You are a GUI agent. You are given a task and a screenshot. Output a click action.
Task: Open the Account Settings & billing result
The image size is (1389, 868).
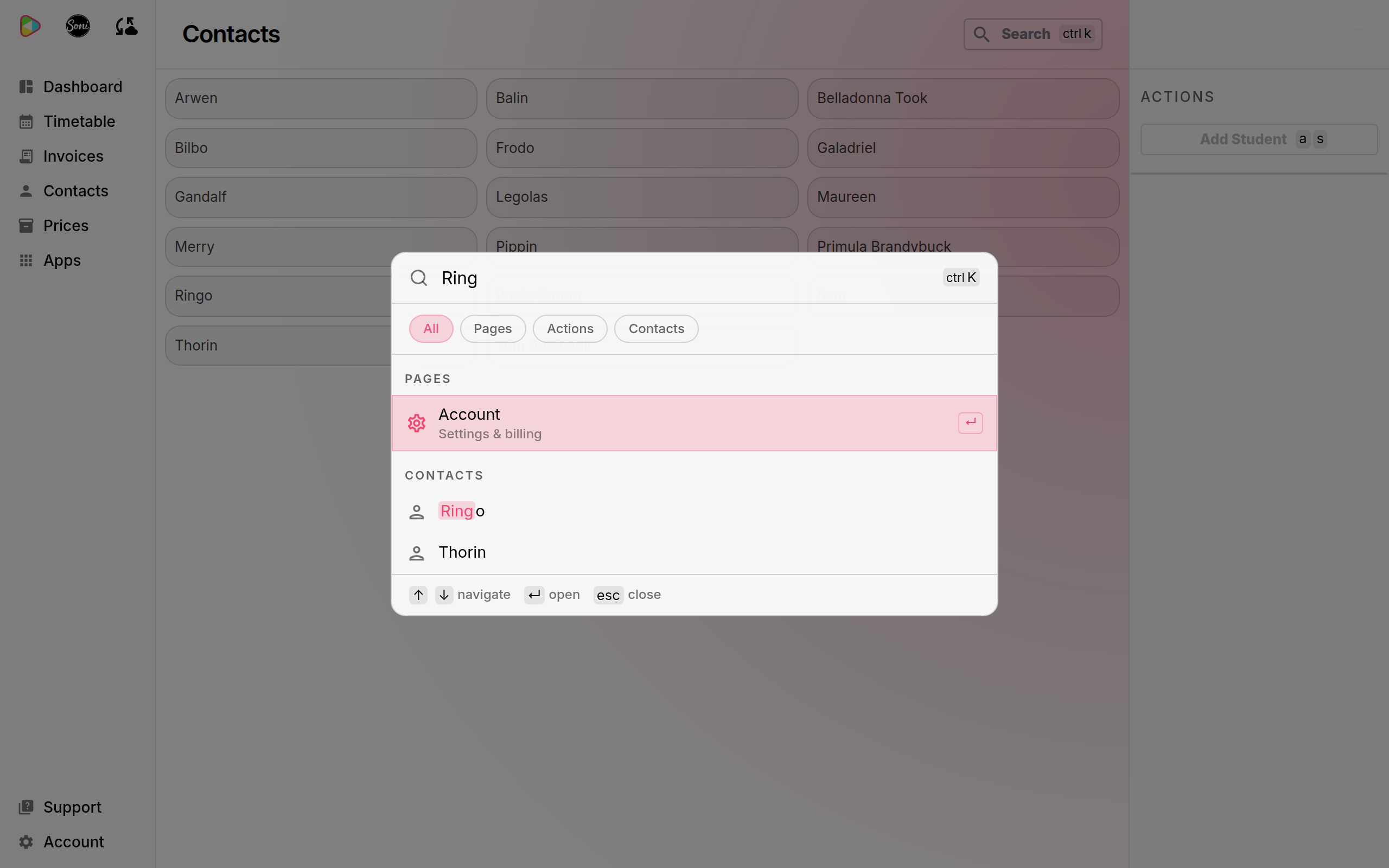click(694, 423)
